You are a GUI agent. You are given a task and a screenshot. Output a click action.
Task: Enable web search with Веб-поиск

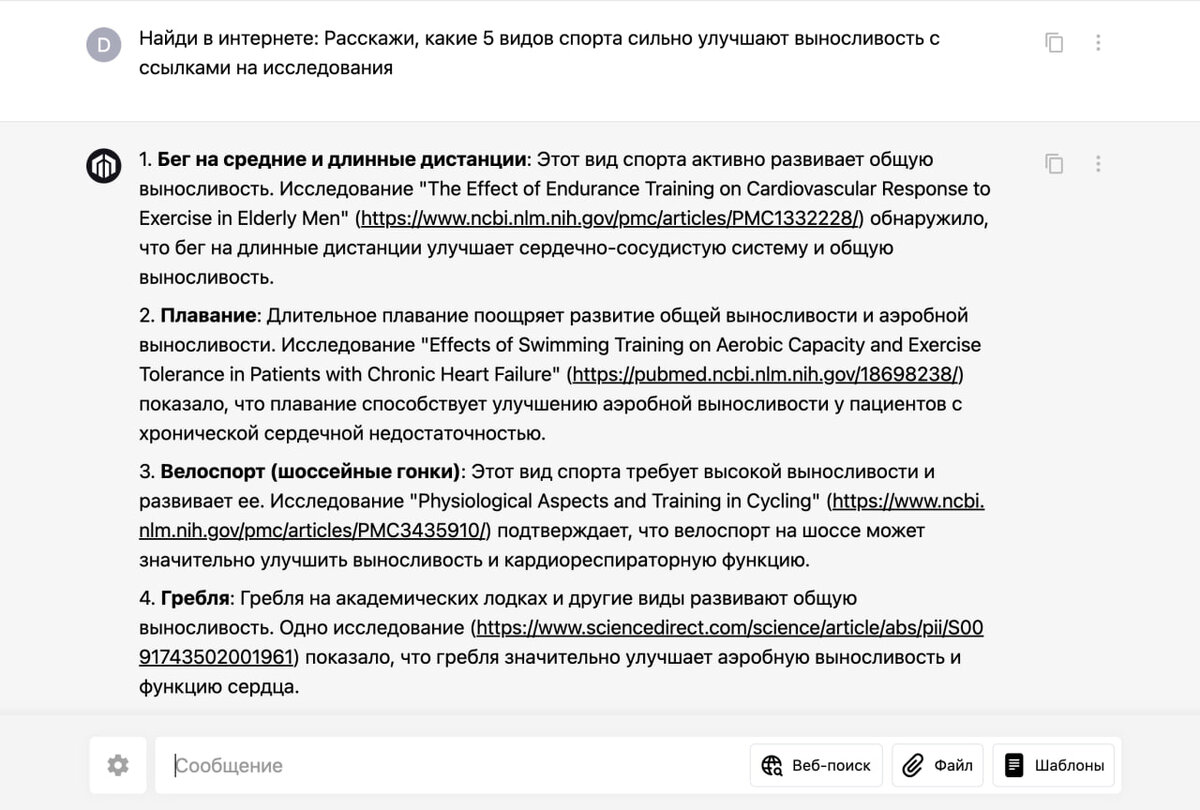pos(815,765)
